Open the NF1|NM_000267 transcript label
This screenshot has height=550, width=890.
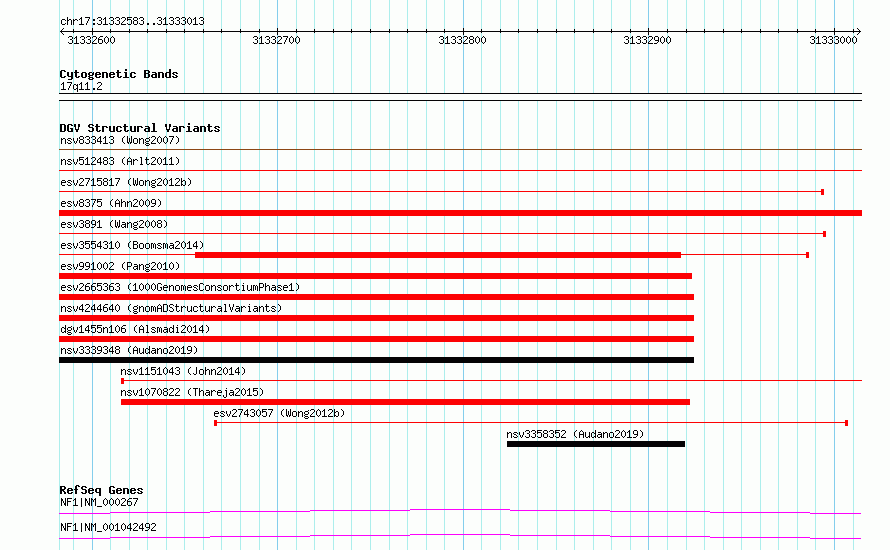[99, 502]
